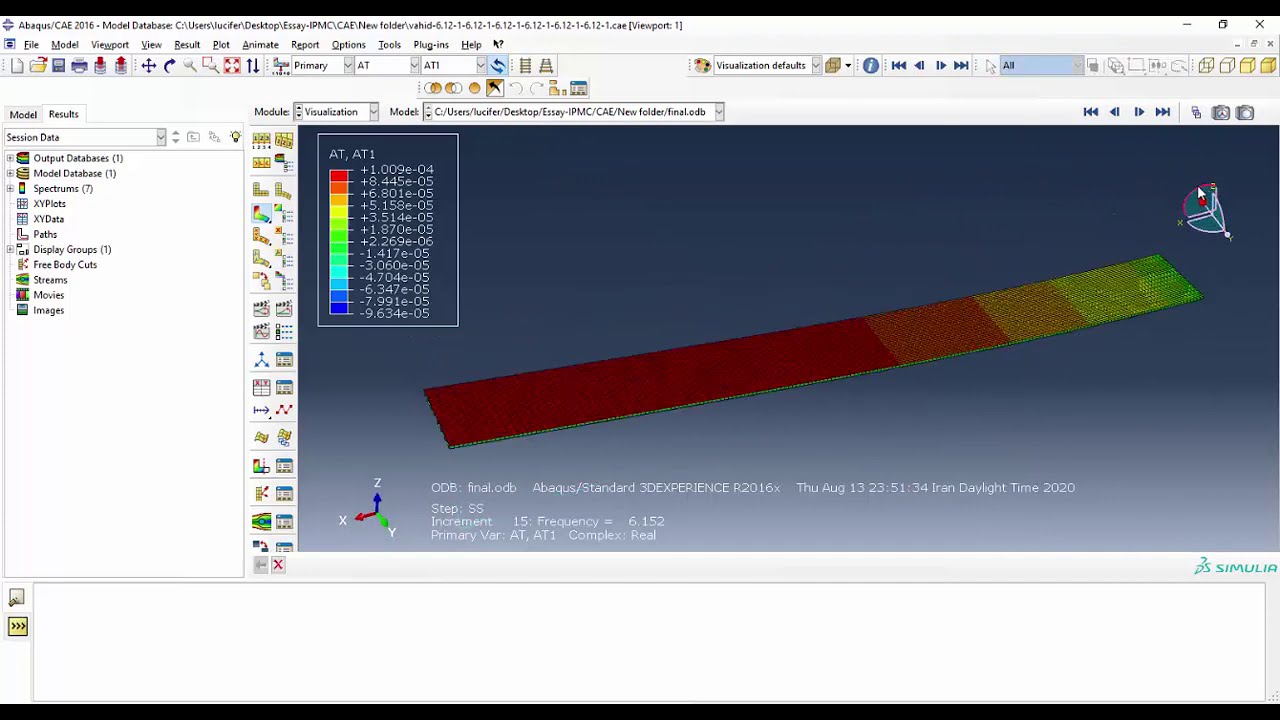Expand the Spectrums (7) node

coord(10,188)
